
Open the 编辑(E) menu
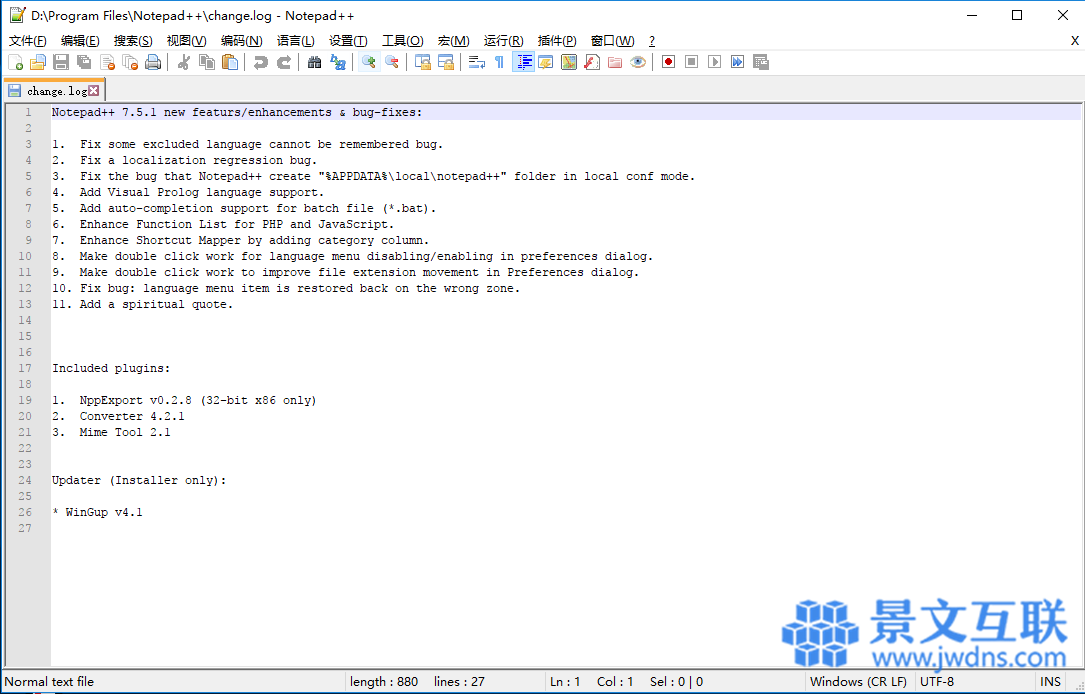[x=80, y=41]
